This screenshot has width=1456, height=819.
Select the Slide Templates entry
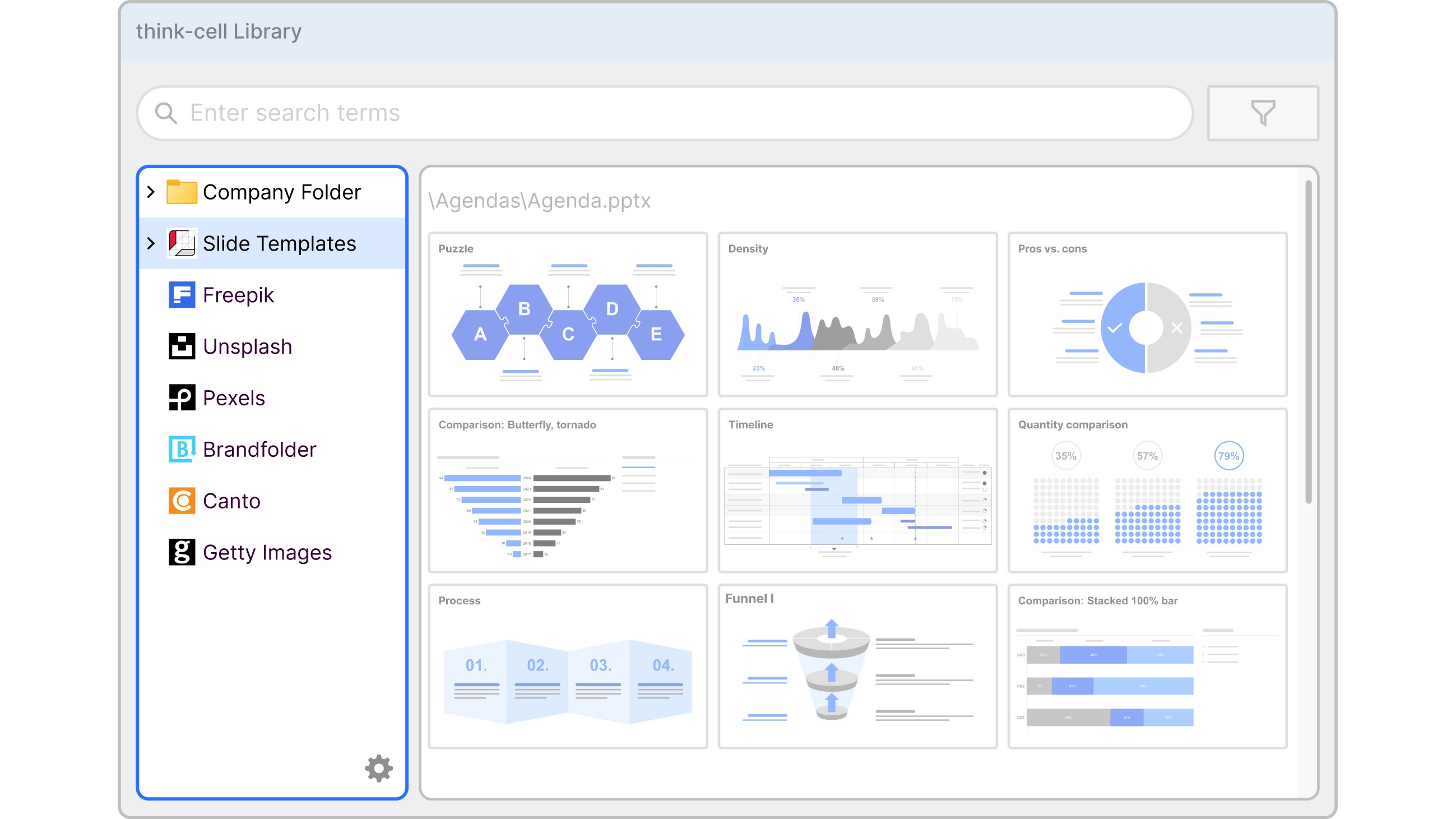279,244
